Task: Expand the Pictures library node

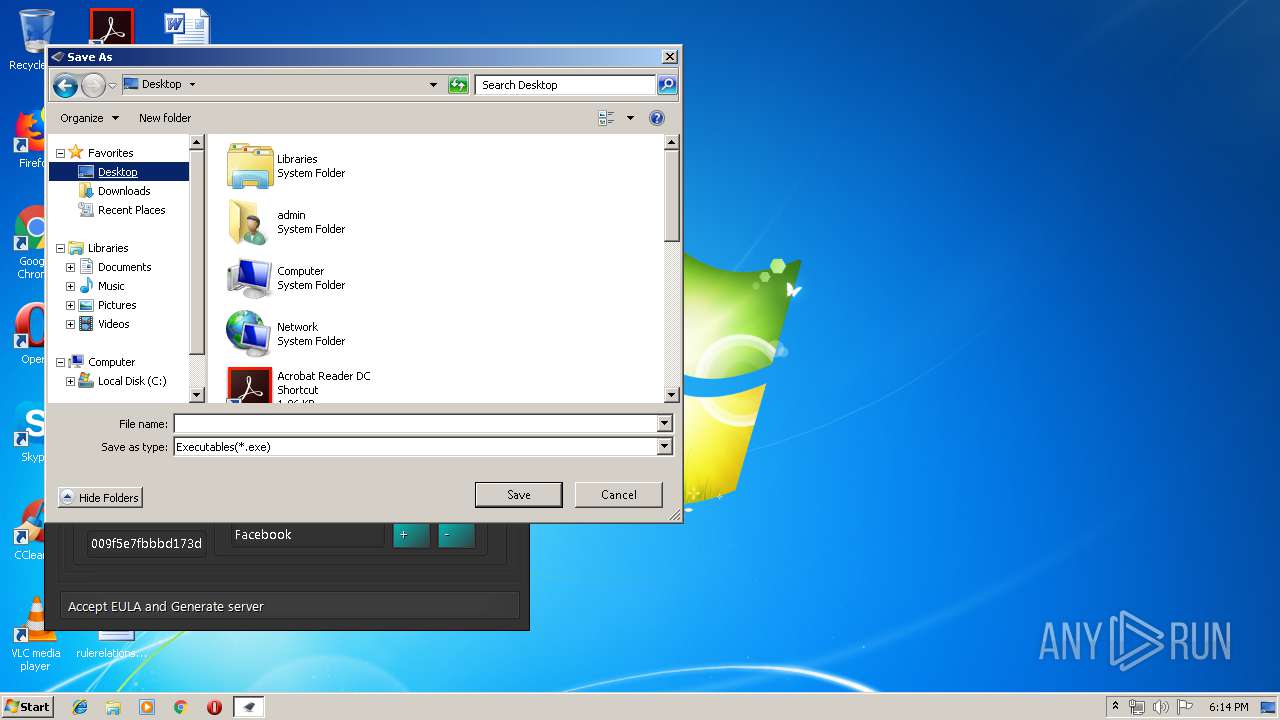Action: pyautogui.click(x=71, y=305)
